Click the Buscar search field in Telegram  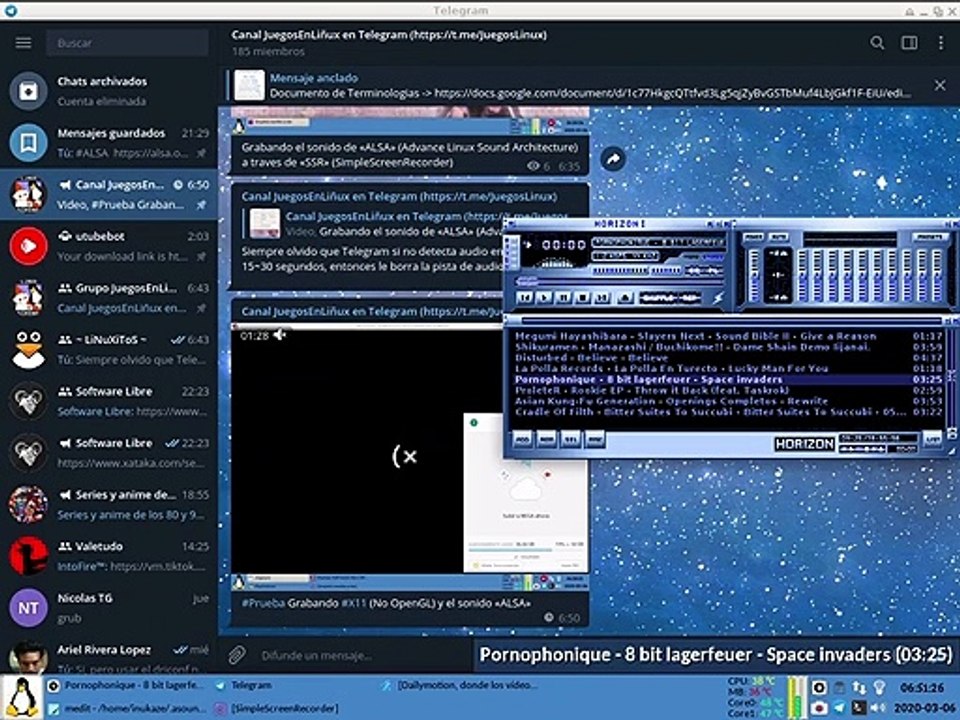click(127, 43)
